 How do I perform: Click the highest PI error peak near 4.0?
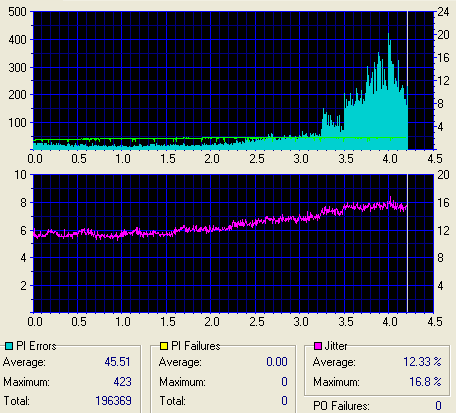click(x=389, y=35)
